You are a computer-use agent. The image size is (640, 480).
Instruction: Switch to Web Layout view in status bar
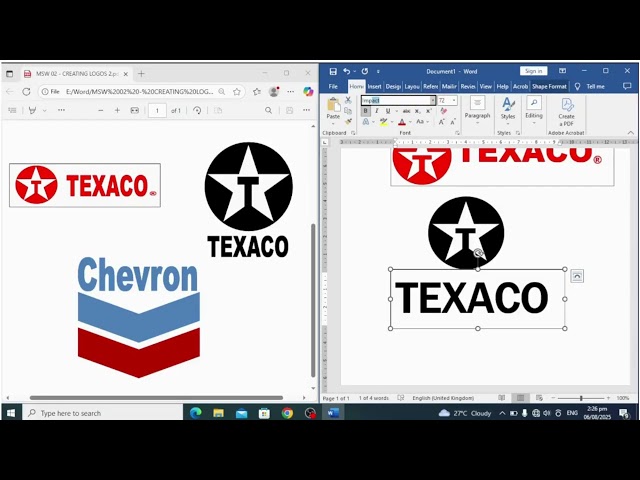pyautogui.click(x=539, y=398)
